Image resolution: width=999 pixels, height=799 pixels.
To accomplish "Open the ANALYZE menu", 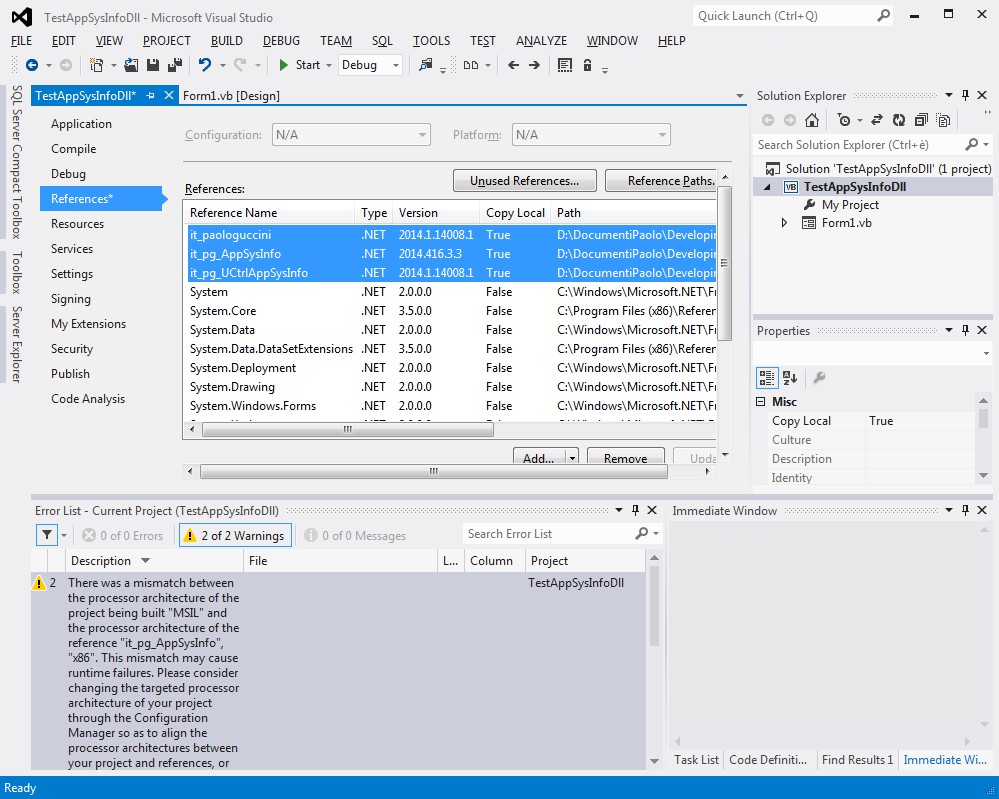I will coord(542,41).
